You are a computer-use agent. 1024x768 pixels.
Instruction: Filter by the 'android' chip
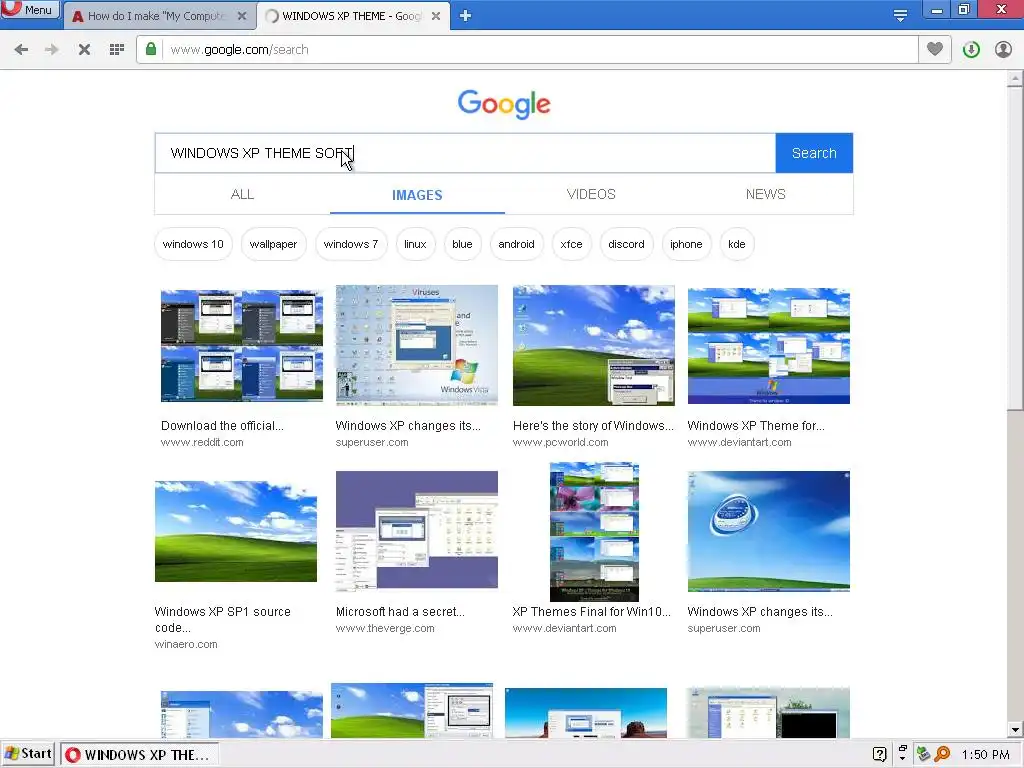[x=516, y=244]
